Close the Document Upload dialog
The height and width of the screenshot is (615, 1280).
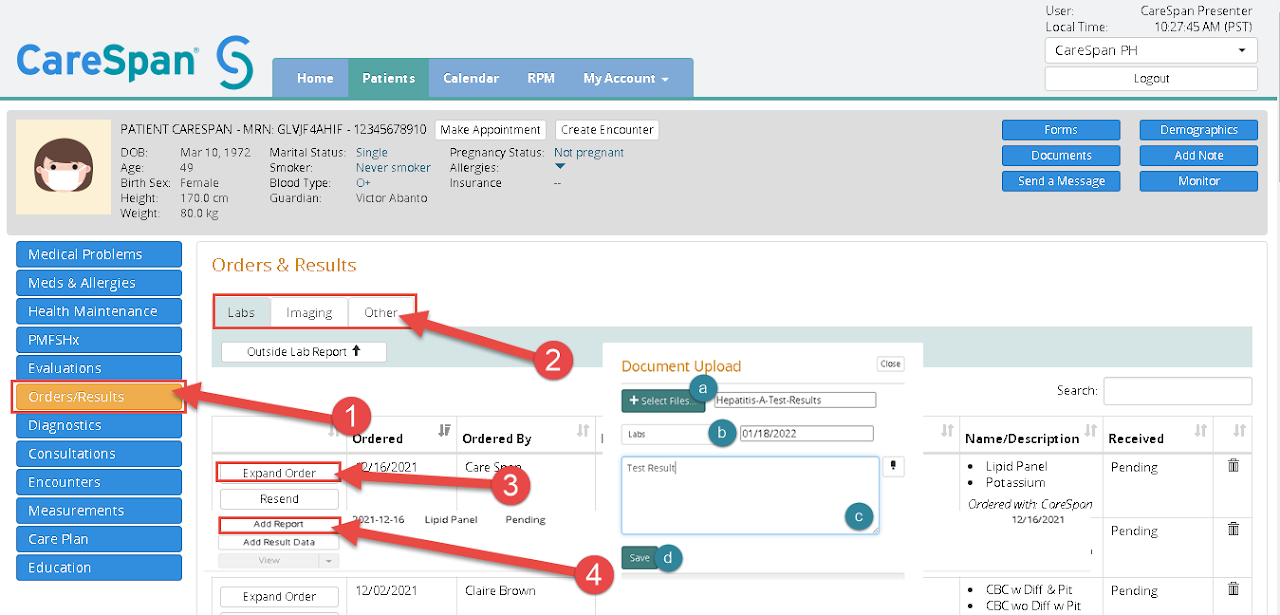(890, 364)
